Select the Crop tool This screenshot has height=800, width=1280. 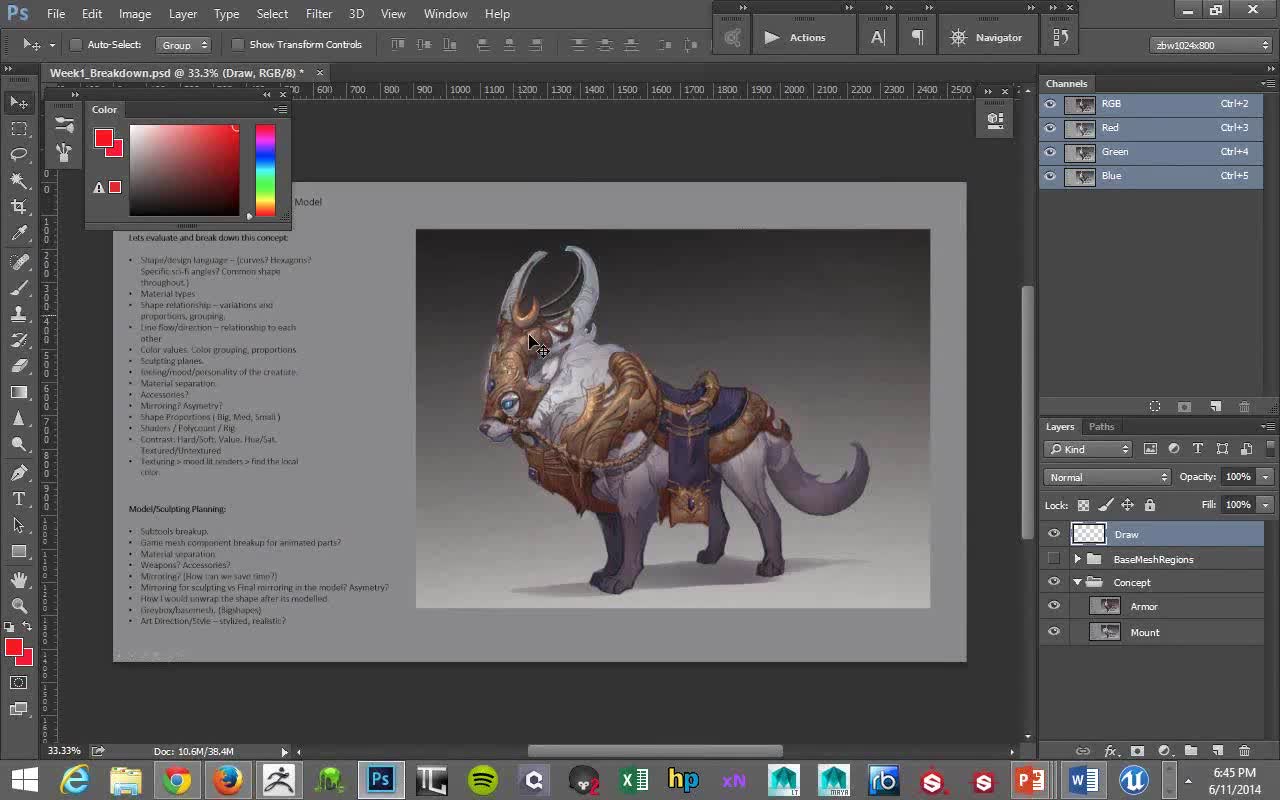pos(19,206)
